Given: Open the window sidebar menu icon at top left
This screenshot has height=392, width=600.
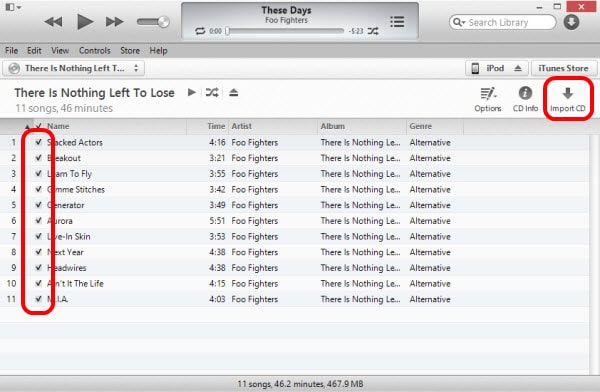Looking at the screenshot, I should pos(13,7).
